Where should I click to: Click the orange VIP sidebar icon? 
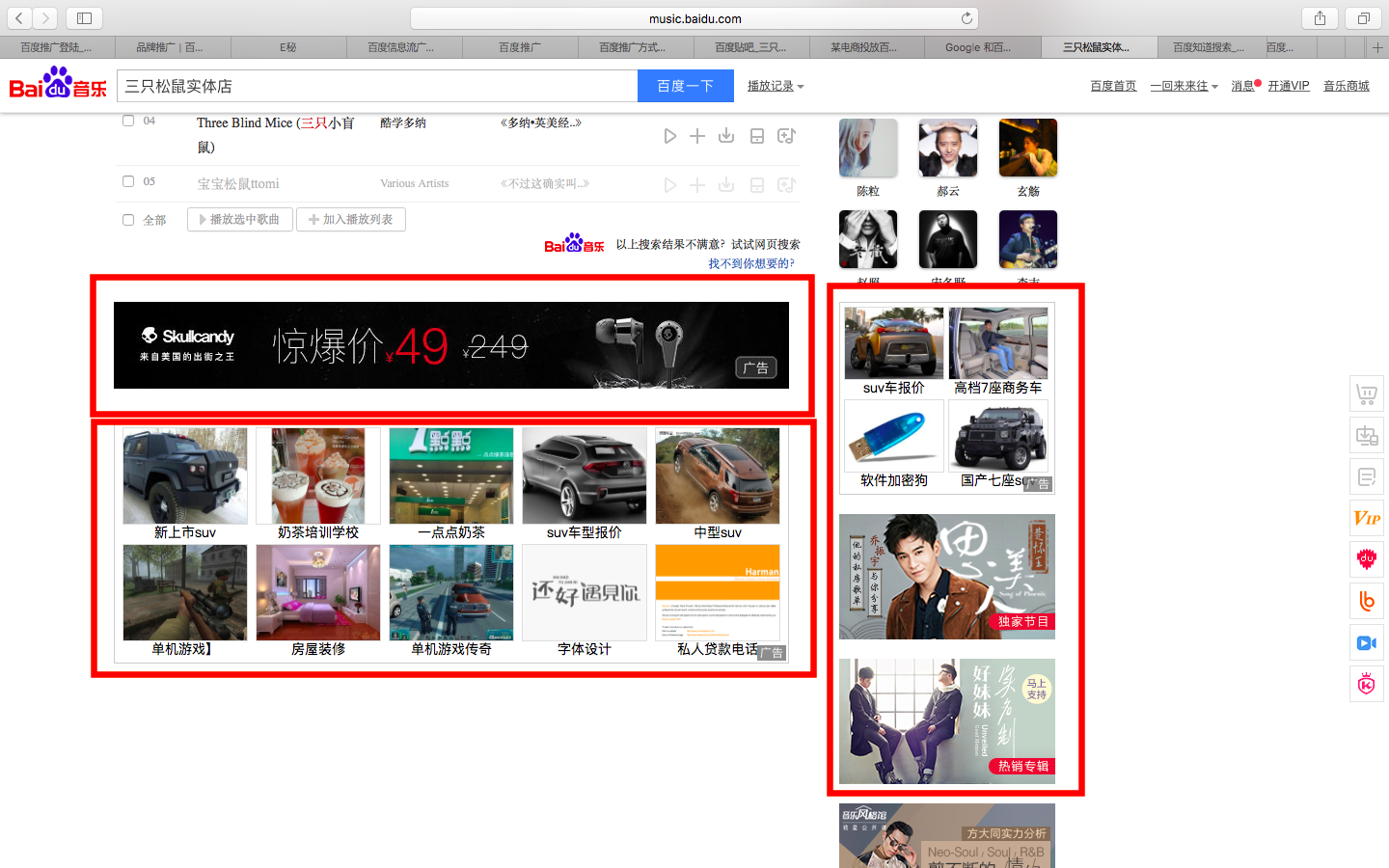pos(1366,518)
